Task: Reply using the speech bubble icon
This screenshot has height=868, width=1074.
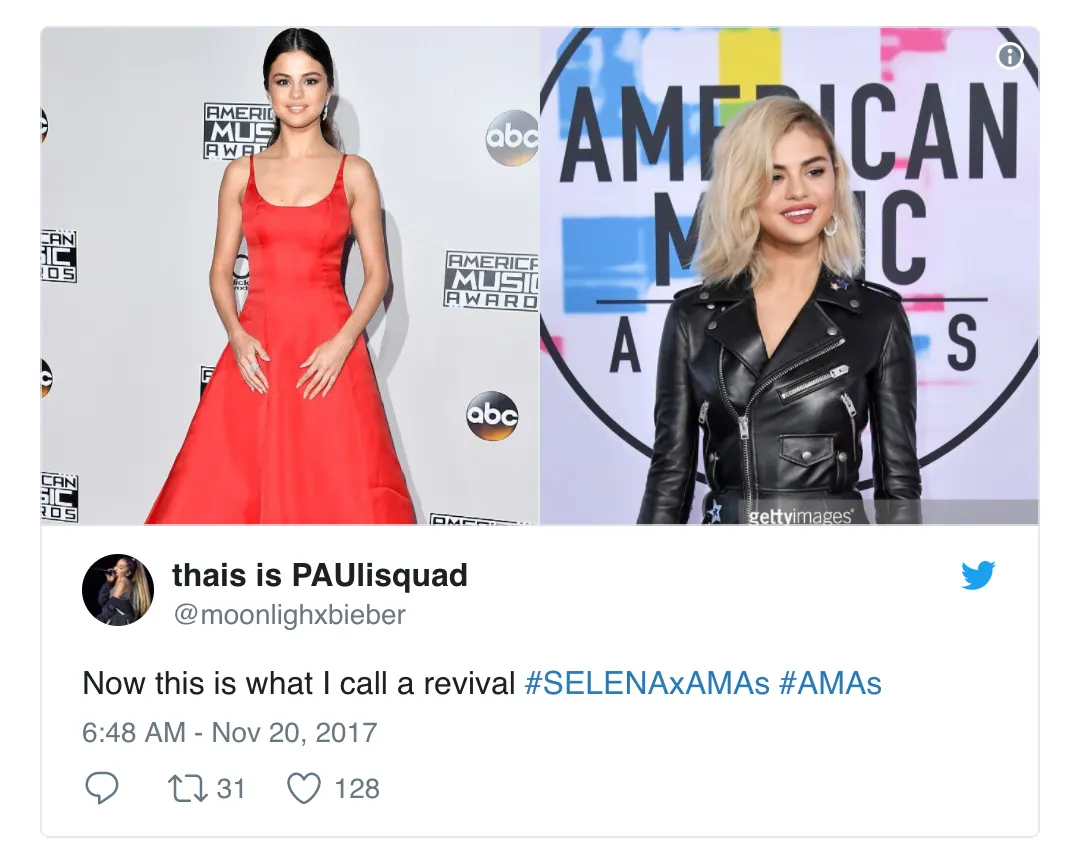Action: click(x=101, y=788)
